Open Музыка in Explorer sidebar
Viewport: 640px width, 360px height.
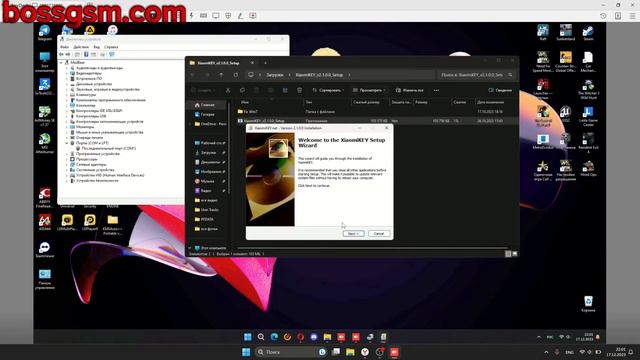pyautogui.click(x=208, y=181)
